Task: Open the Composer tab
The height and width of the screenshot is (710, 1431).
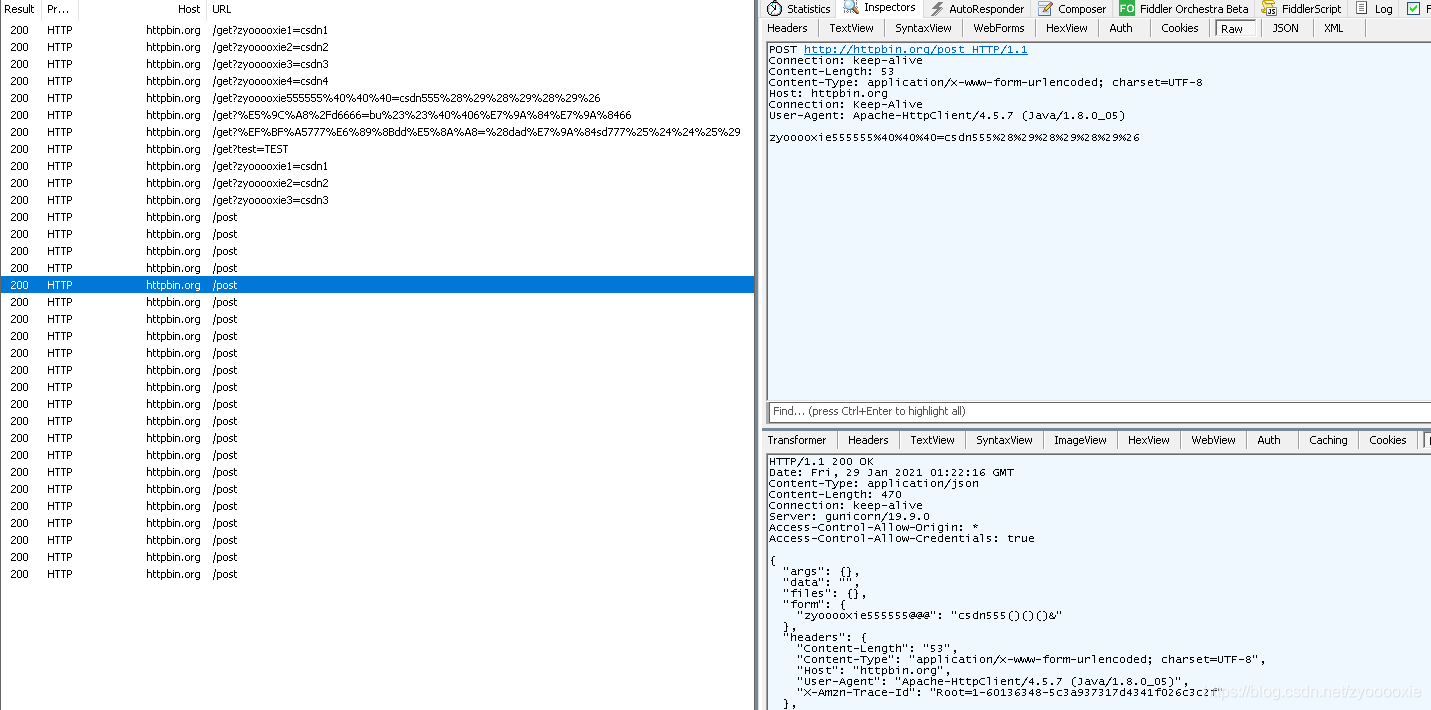Action: (1073, 8)
